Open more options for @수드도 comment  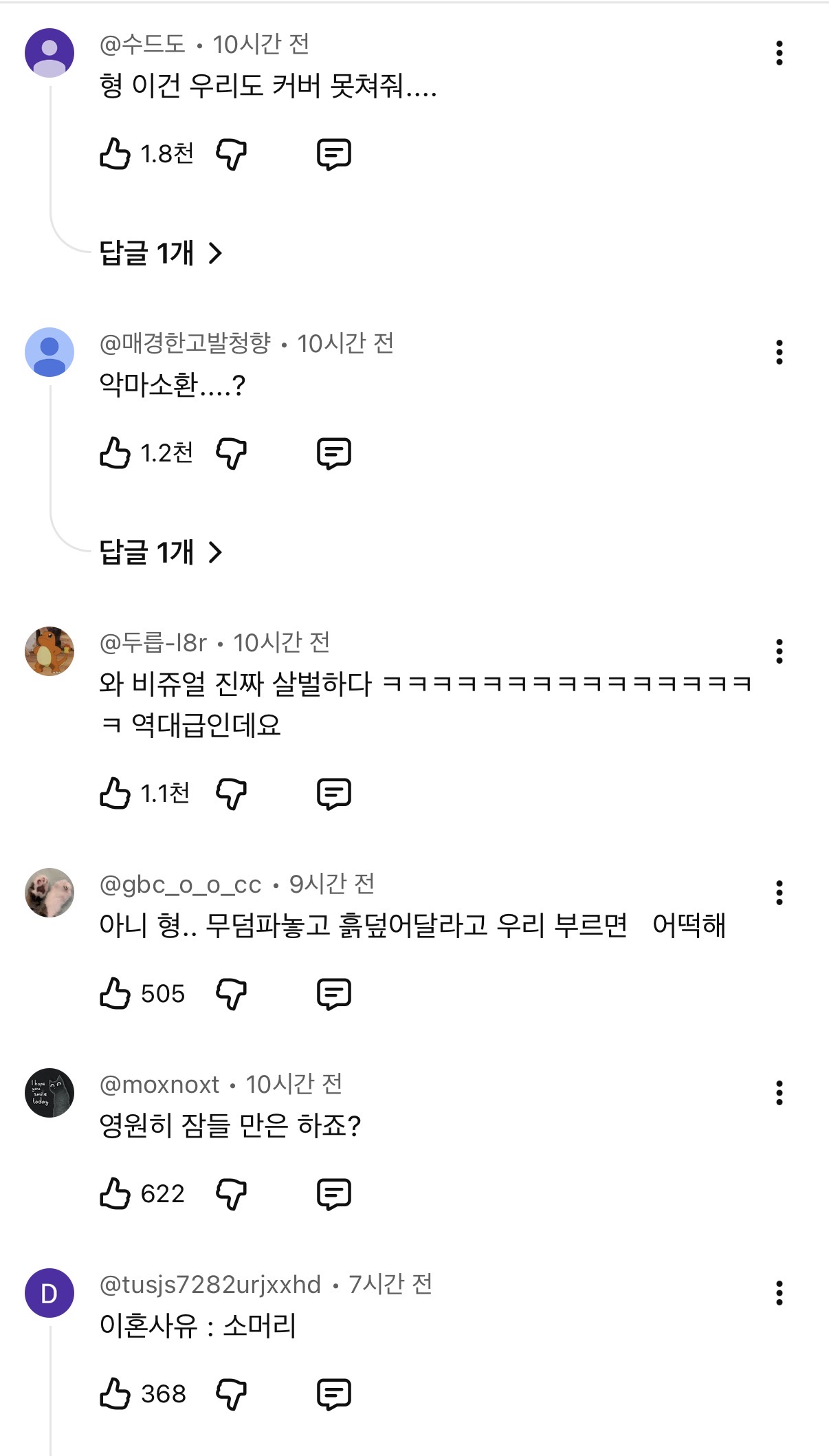pyautogui.click(x=779, y=53)
